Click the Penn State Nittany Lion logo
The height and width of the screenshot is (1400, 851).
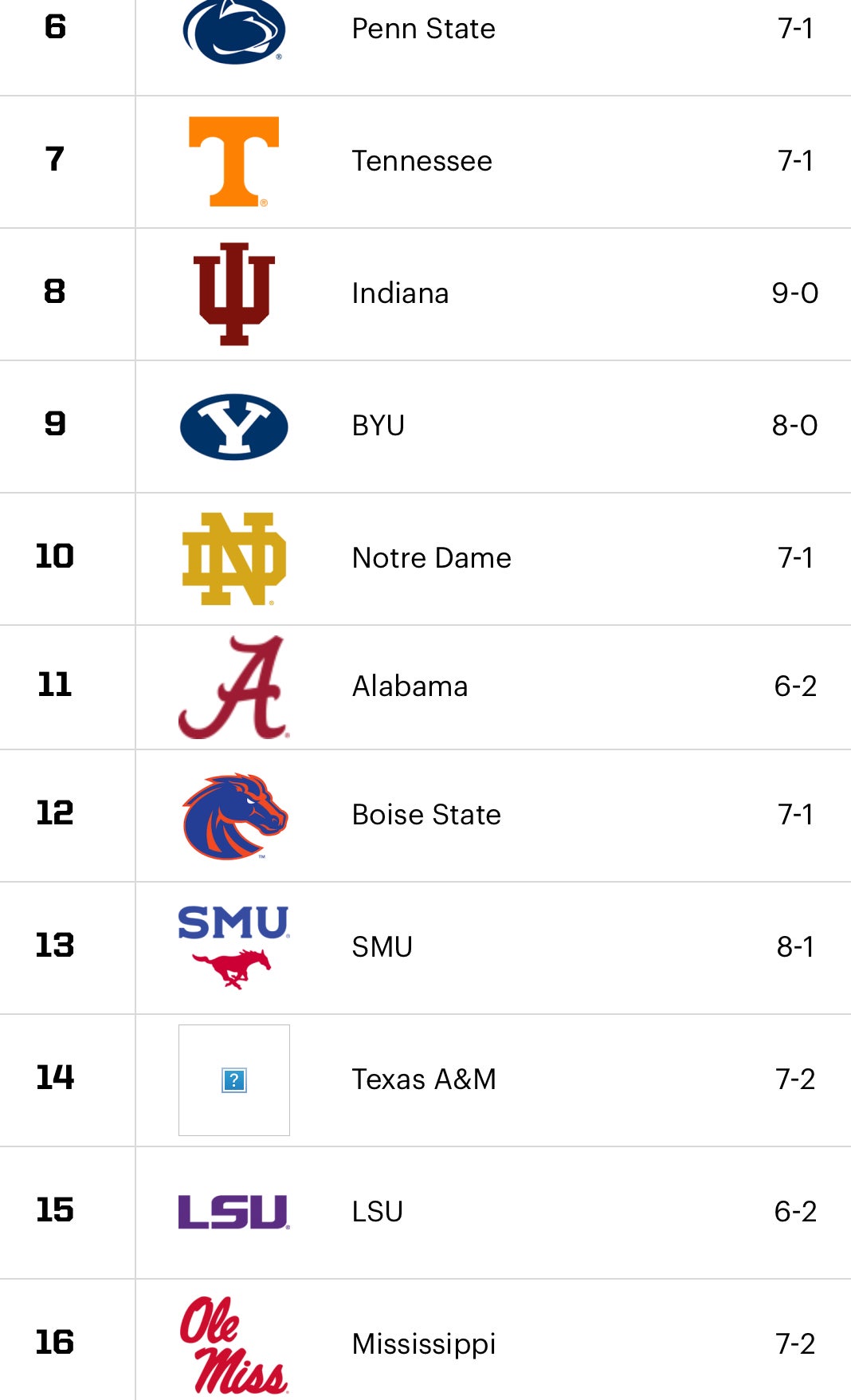click(233, 30)
